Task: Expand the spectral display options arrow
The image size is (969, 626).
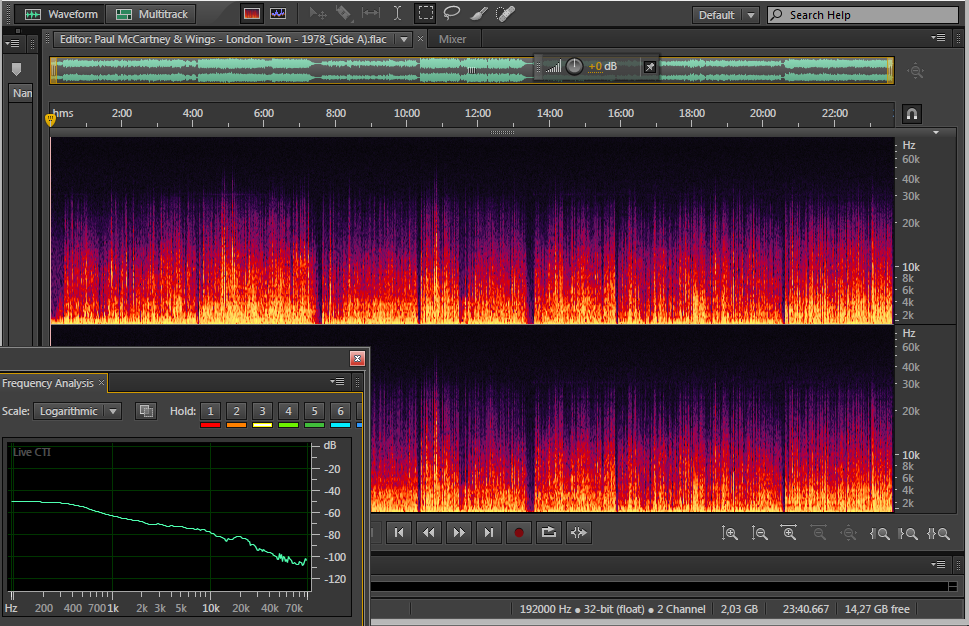Action: click(936, 132)
